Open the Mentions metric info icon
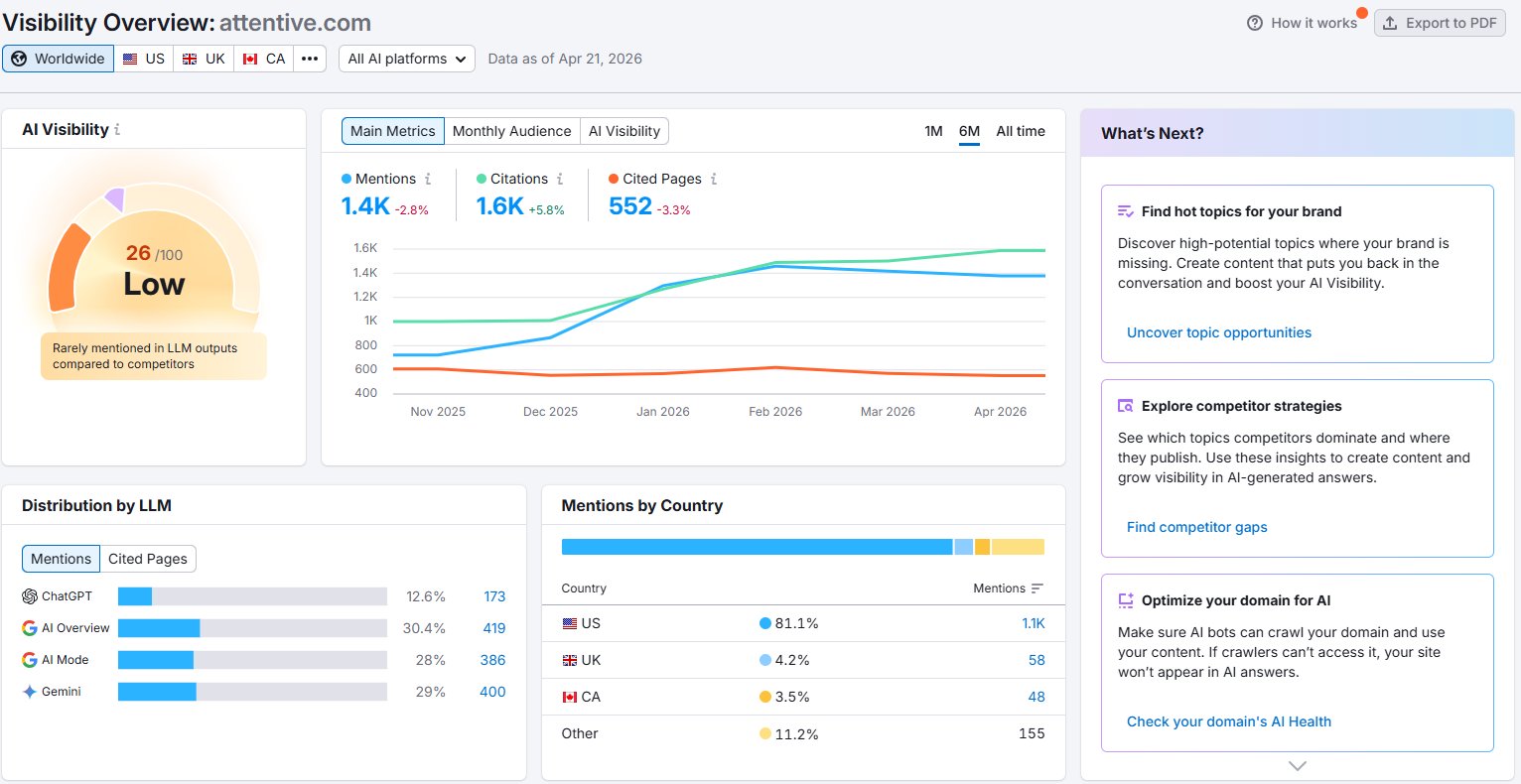The height and width of the screenshot is (784, 1521). click(x=428, y=180)
